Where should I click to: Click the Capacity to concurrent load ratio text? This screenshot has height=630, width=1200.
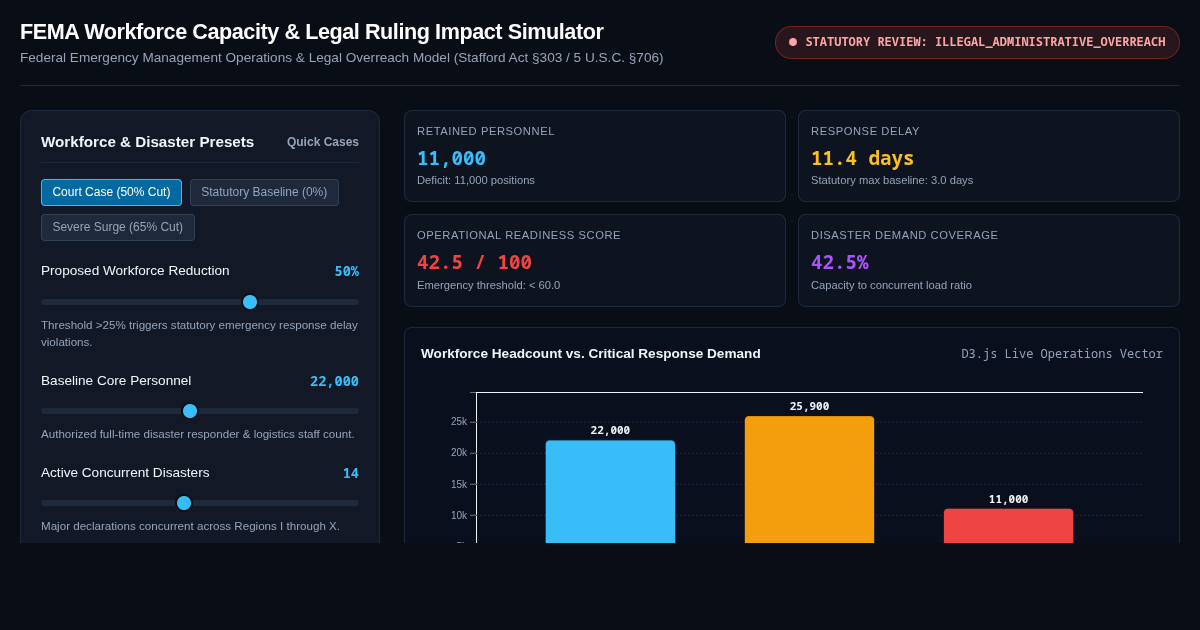pyautogui.click(x=891, y=285)
